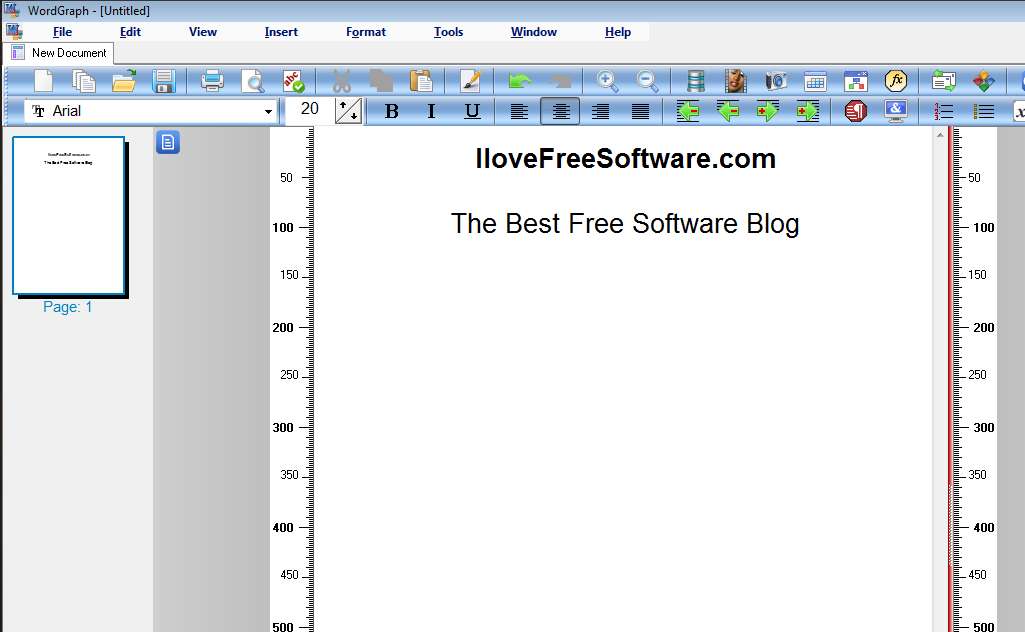1025x632 pixels.
Task: Open print preview magnifier page icon
Action: tap(252, 81)
